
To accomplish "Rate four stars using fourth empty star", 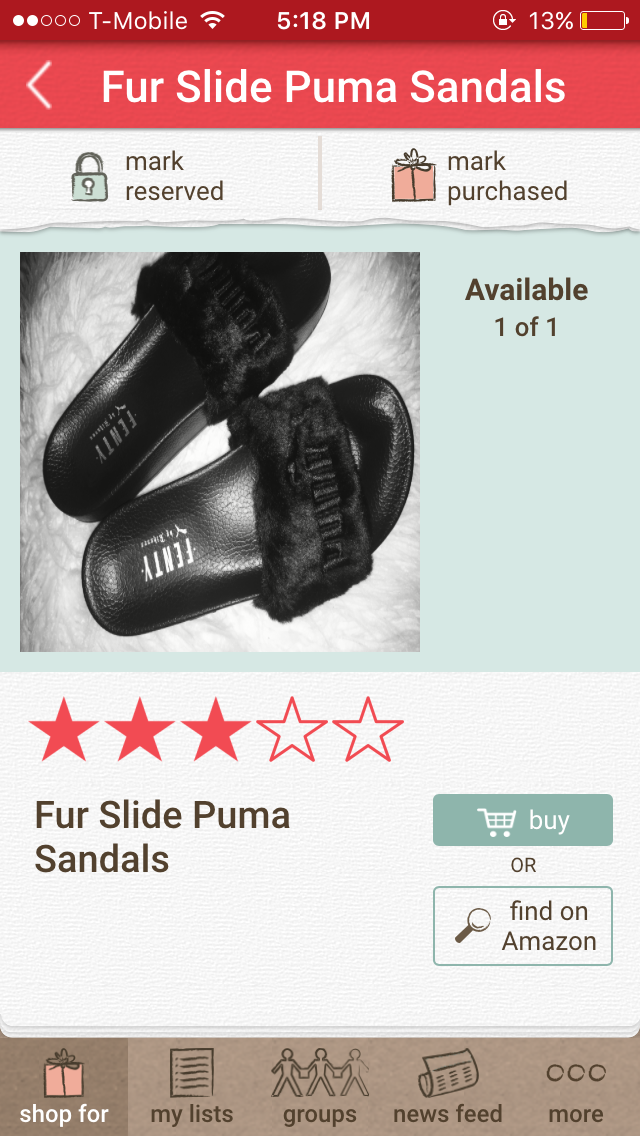I will click(x=292, y=729).
